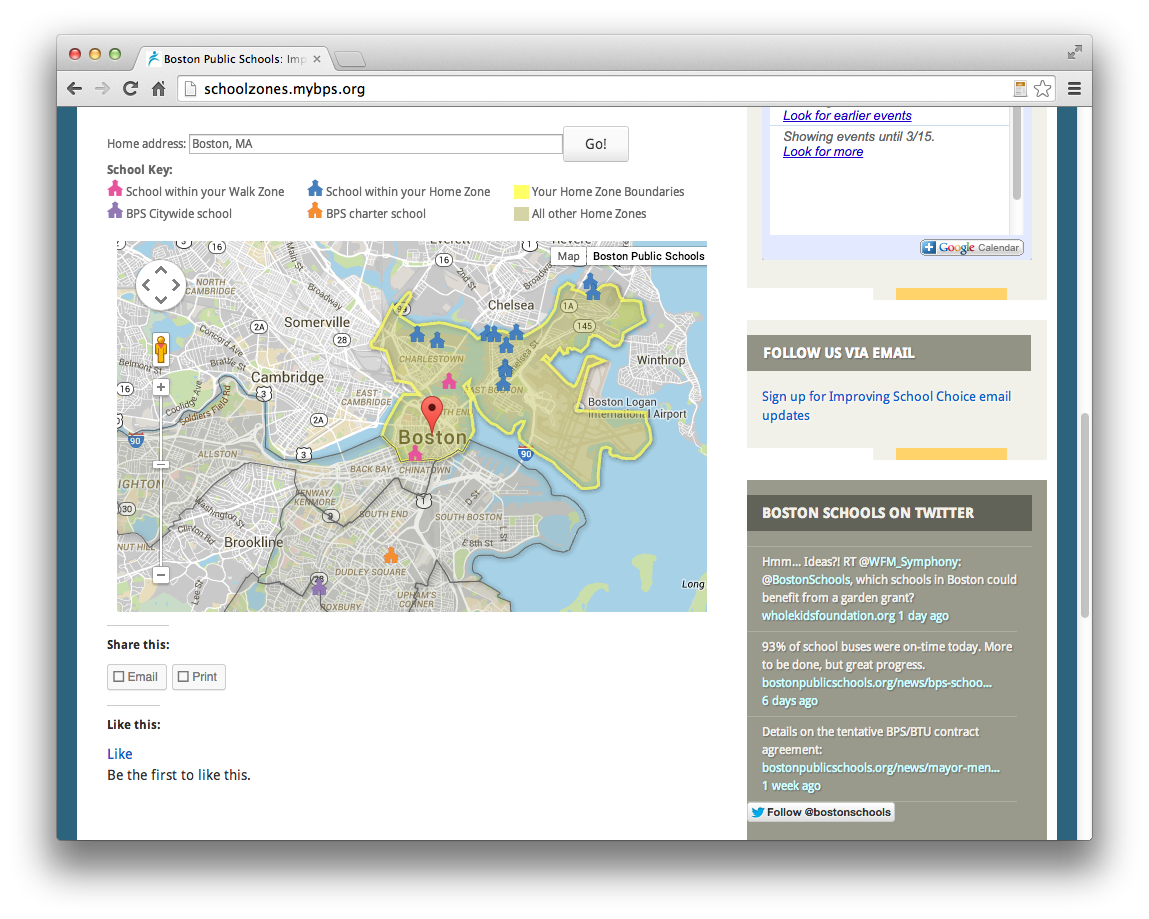The height and width of the screenshot is (919, 1149).
Task: Follow @bostonschools via the Twitter button
Action: (821, 811)
